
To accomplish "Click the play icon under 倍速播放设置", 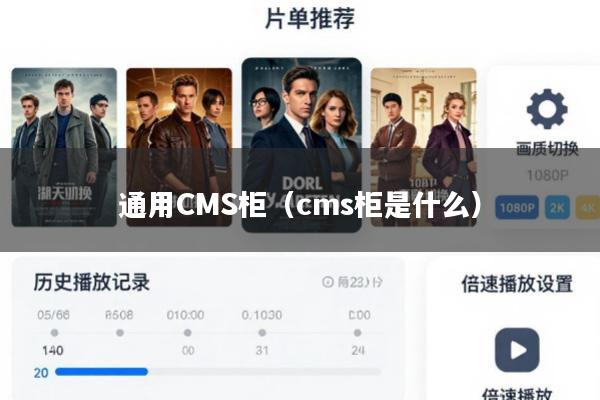I will point(517,349).
